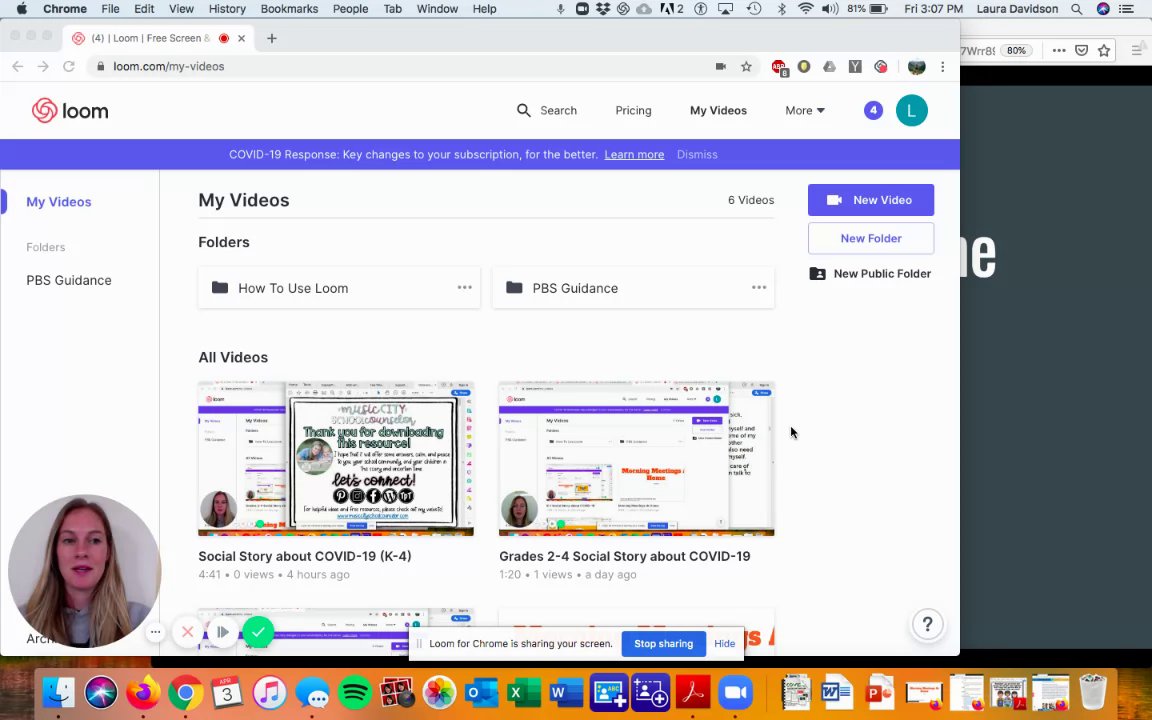Go back in Chrome
Image resolution: width=1152 pixels, height=720 pixels.
(x=18, y=66)
